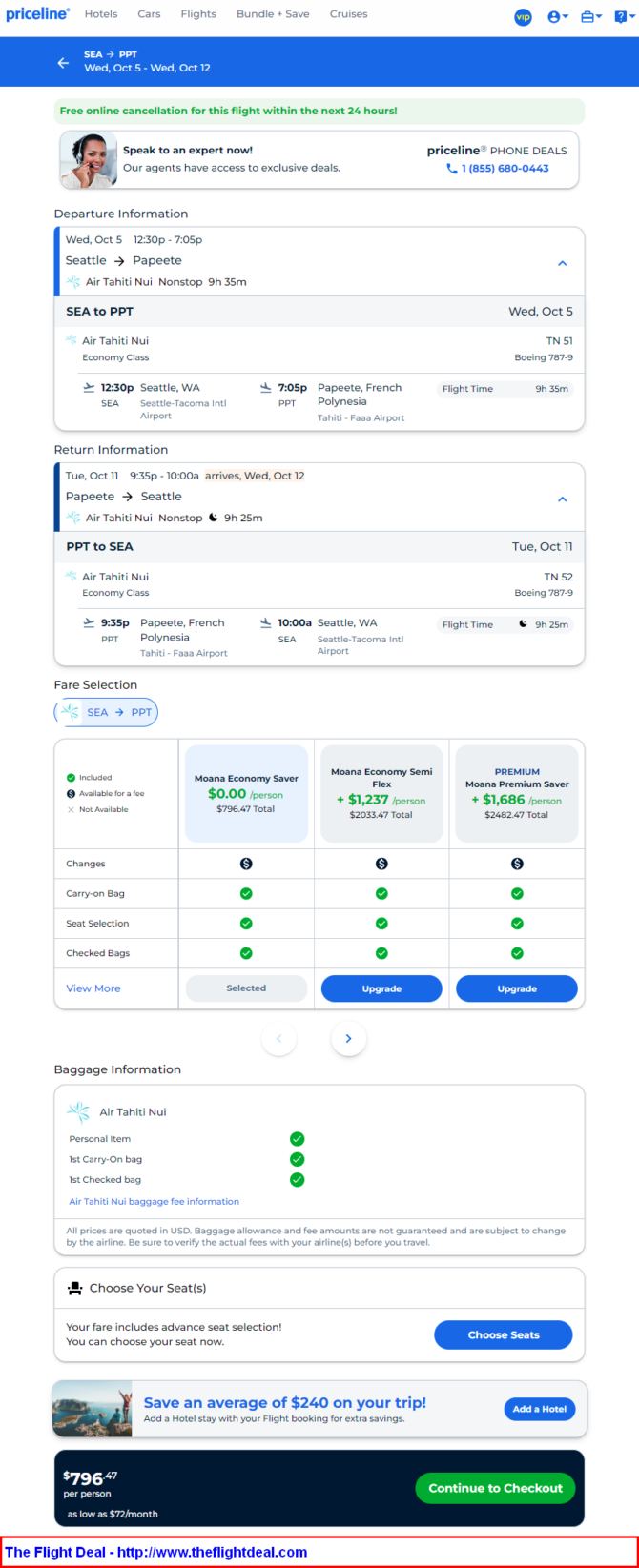Collapse the Seattle to Papeete departure details
639x1568 pixels.
click(562, 263)
